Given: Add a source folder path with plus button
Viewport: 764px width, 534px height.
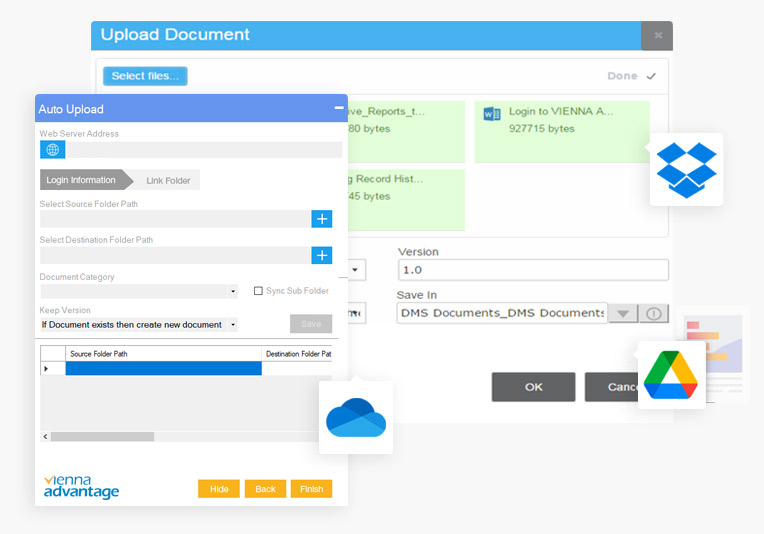Looking at the screenshot, I should click(x=322, y=219).
